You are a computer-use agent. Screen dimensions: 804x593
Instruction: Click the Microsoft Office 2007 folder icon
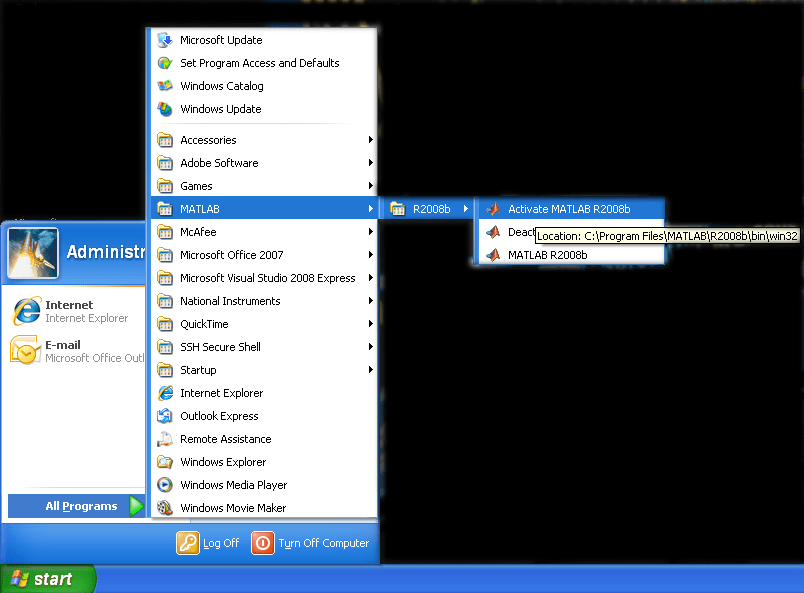point(165,255)
